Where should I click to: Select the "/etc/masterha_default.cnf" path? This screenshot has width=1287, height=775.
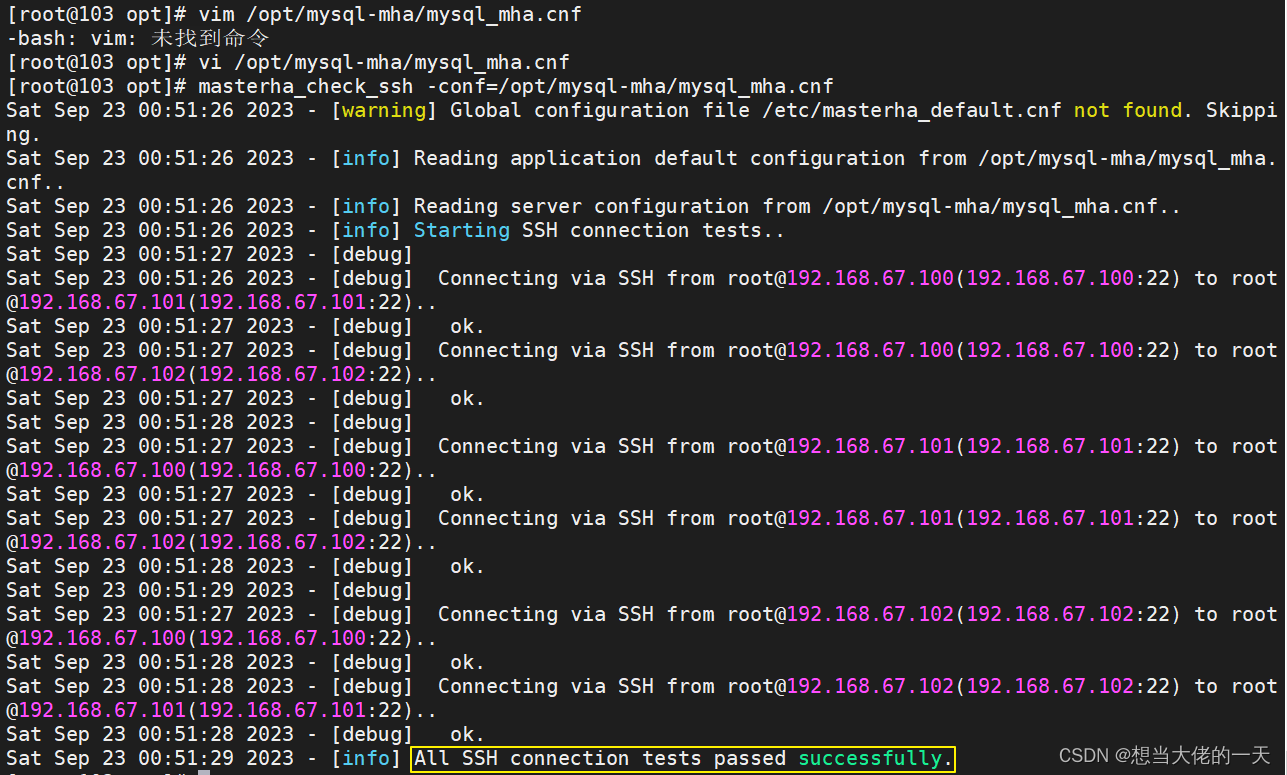pos(912,111)
